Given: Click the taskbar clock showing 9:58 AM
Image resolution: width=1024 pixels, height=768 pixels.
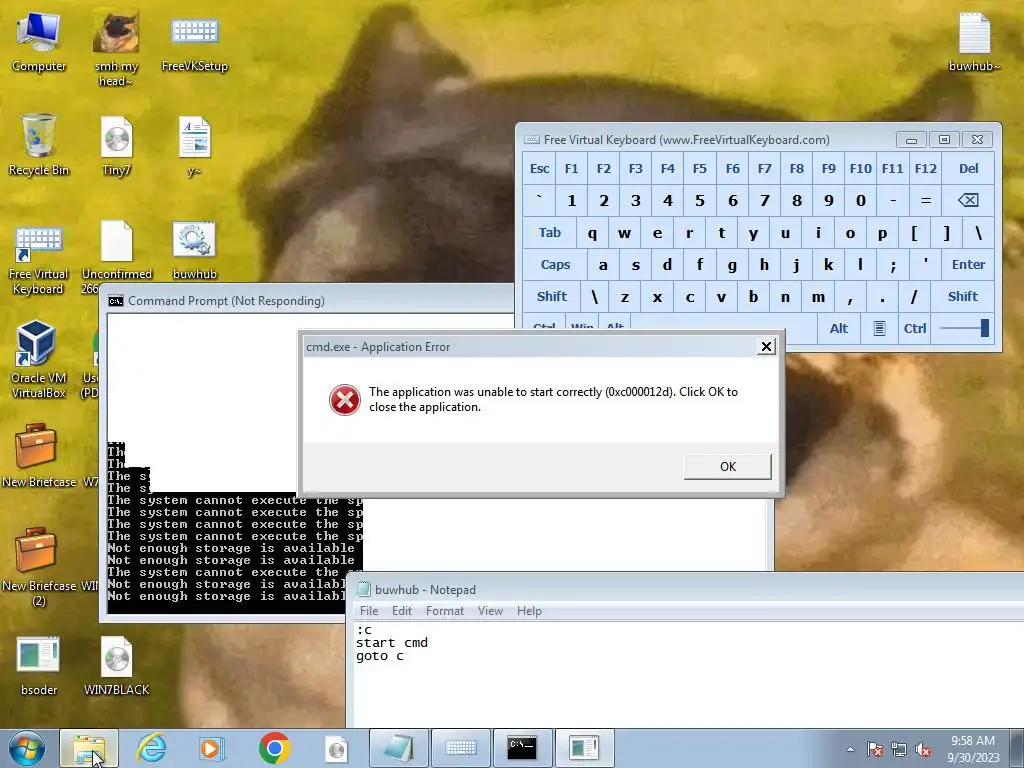Looking at the screenshot, I should coord(973,748).
